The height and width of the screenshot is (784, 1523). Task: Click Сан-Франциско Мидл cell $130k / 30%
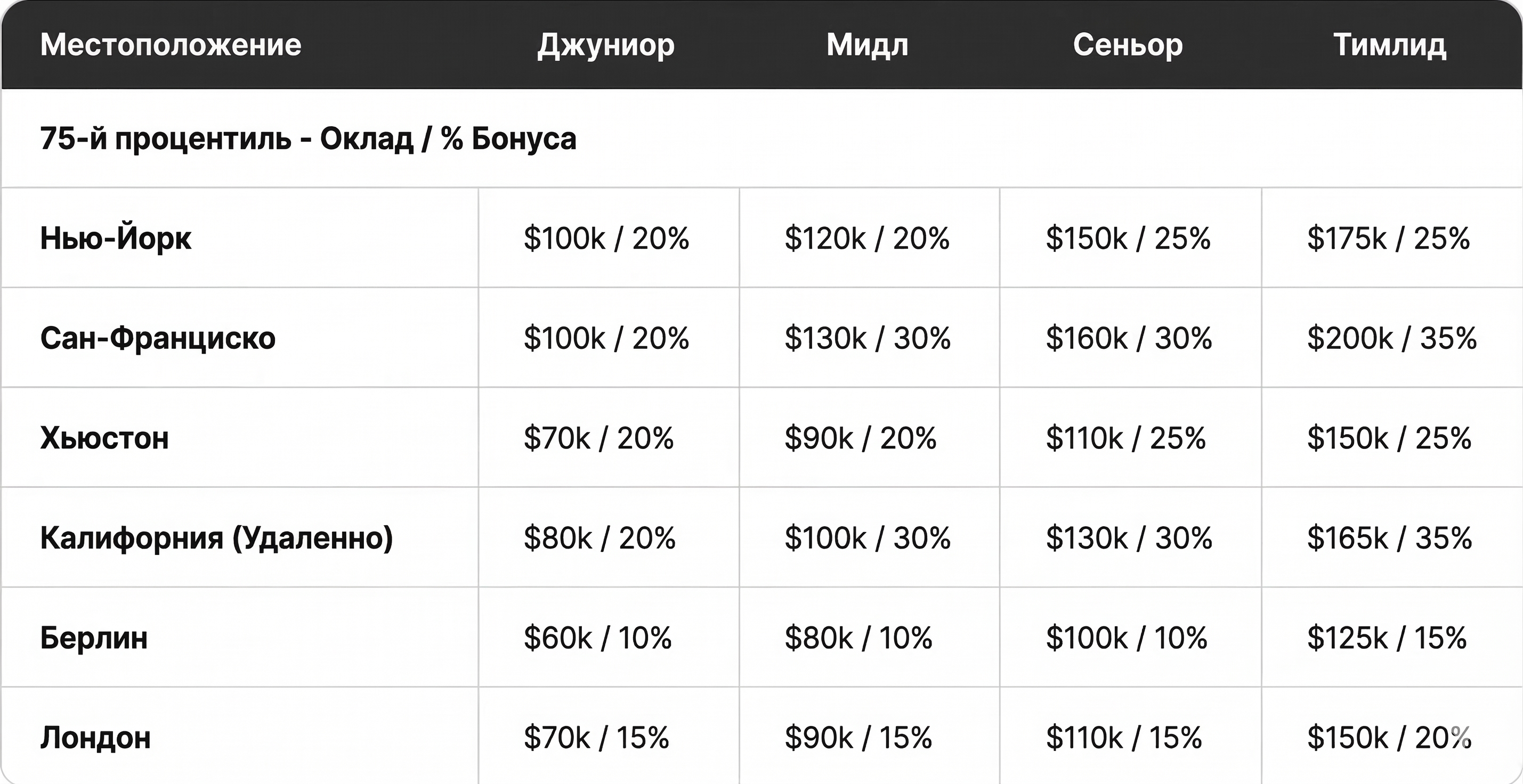tap(868, 338)
